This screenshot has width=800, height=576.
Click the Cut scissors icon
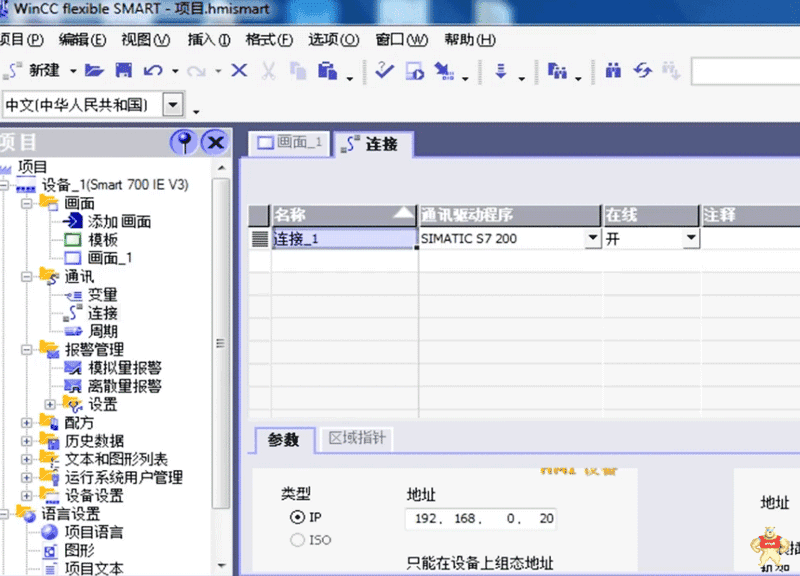268,70
